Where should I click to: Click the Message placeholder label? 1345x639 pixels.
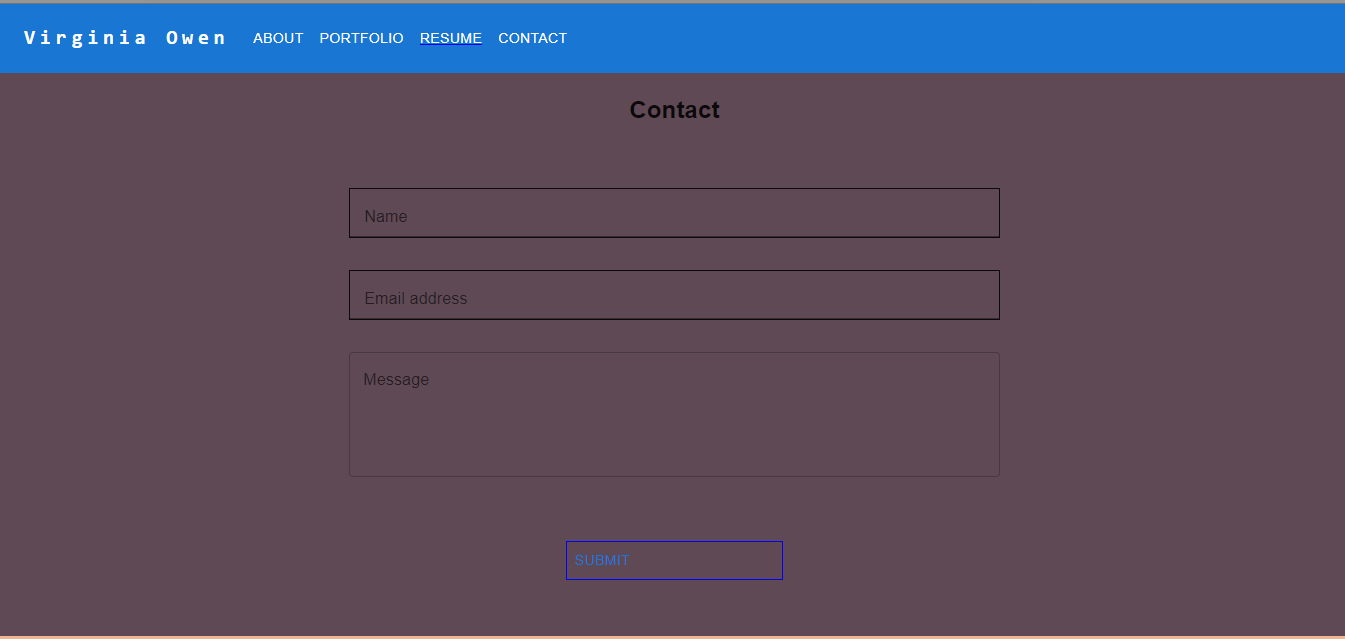click(x=396, y=379)
